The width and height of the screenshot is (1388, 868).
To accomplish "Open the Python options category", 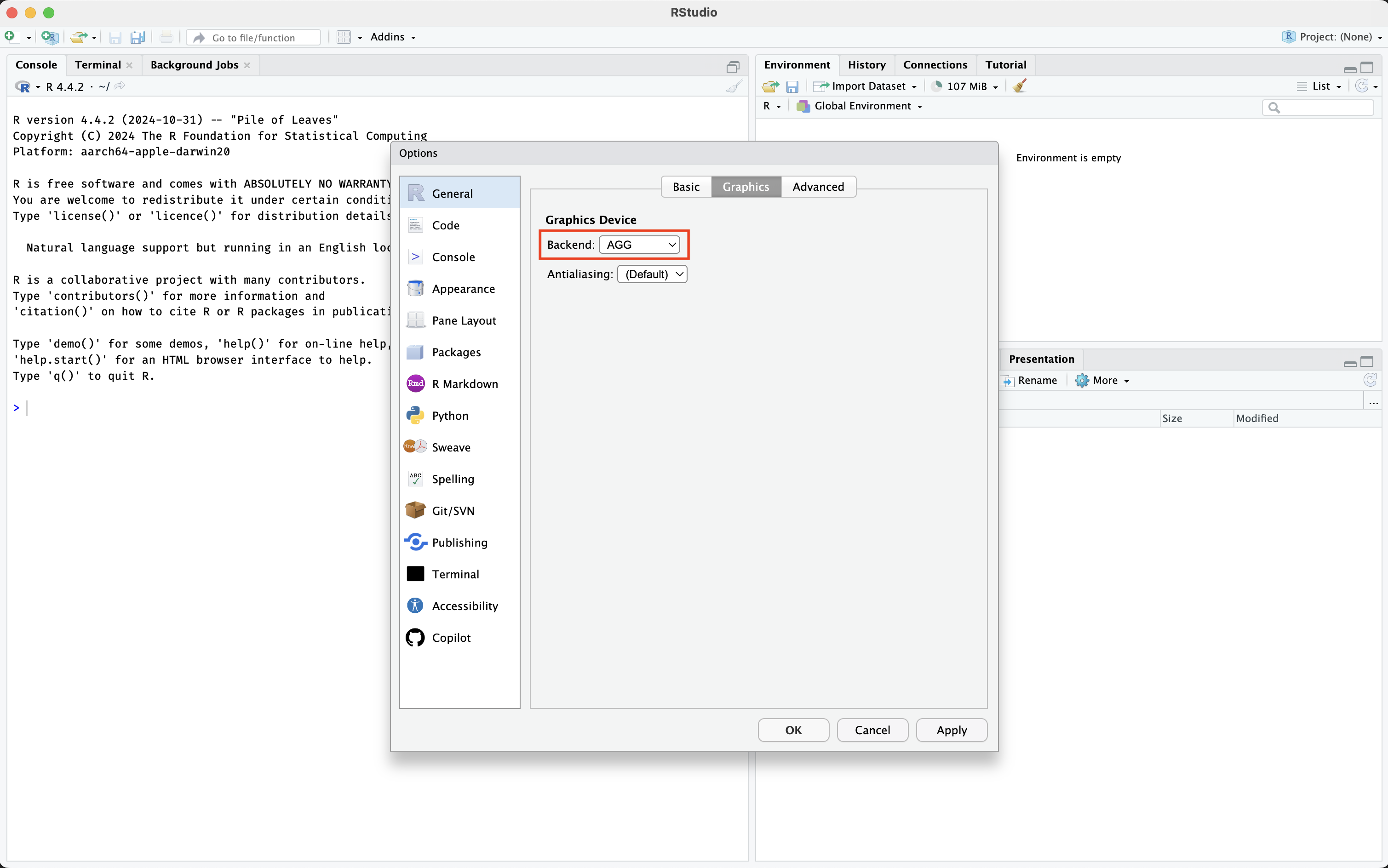I will pos(450,416).
